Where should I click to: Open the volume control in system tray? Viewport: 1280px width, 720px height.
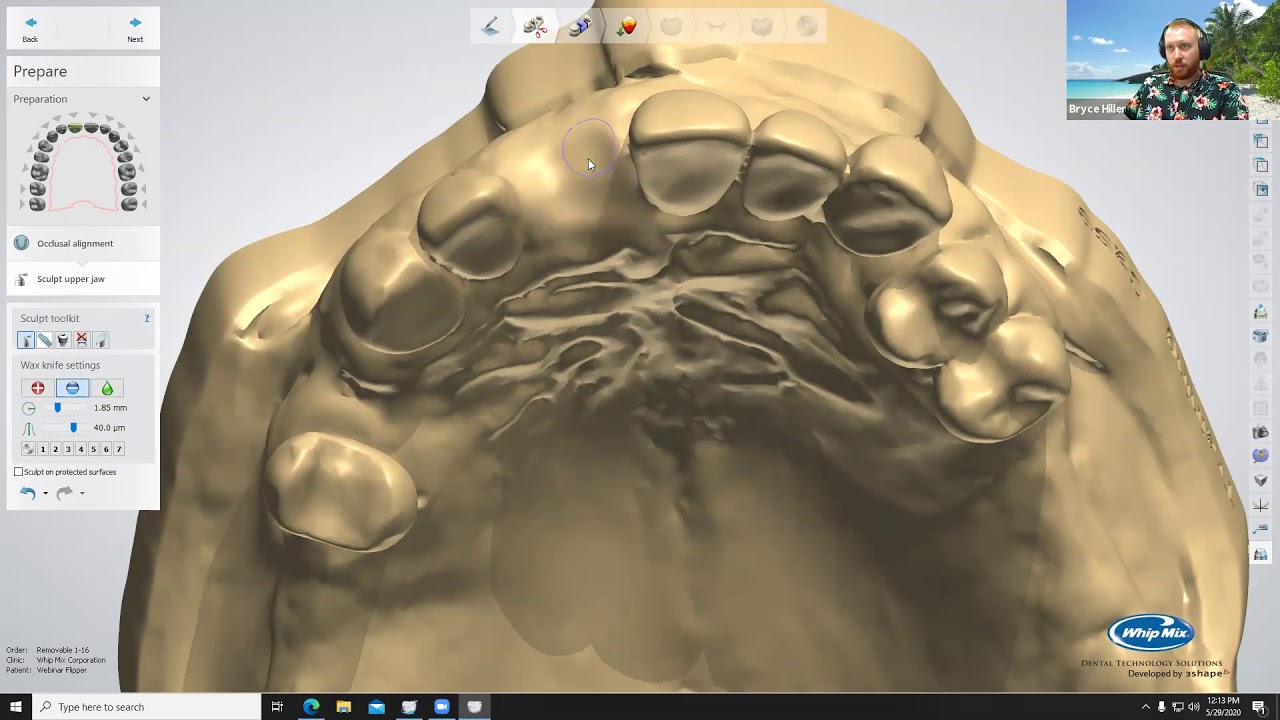point(1194,707)
